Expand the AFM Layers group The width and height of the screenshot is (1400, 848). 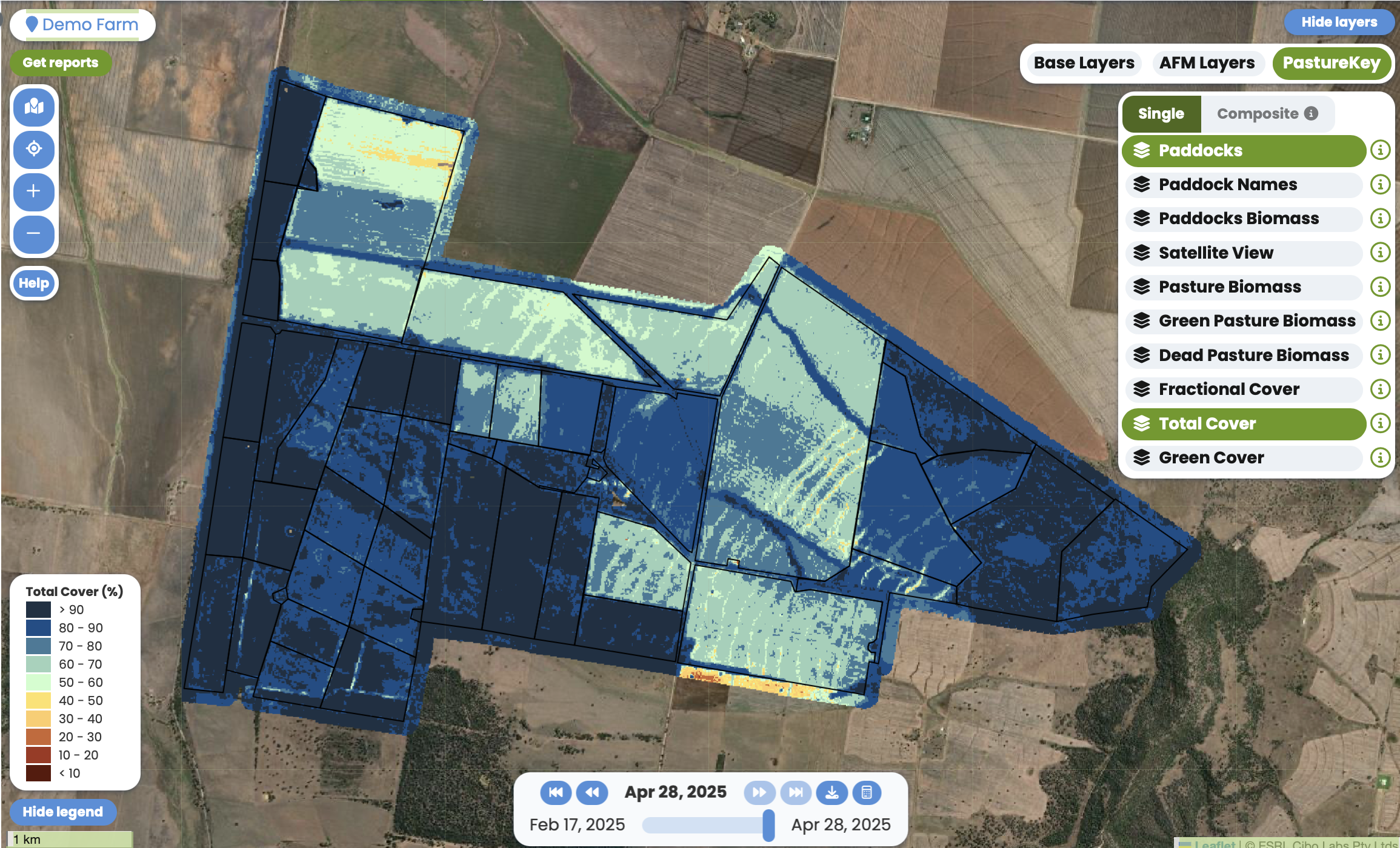tap(1207, 63)
